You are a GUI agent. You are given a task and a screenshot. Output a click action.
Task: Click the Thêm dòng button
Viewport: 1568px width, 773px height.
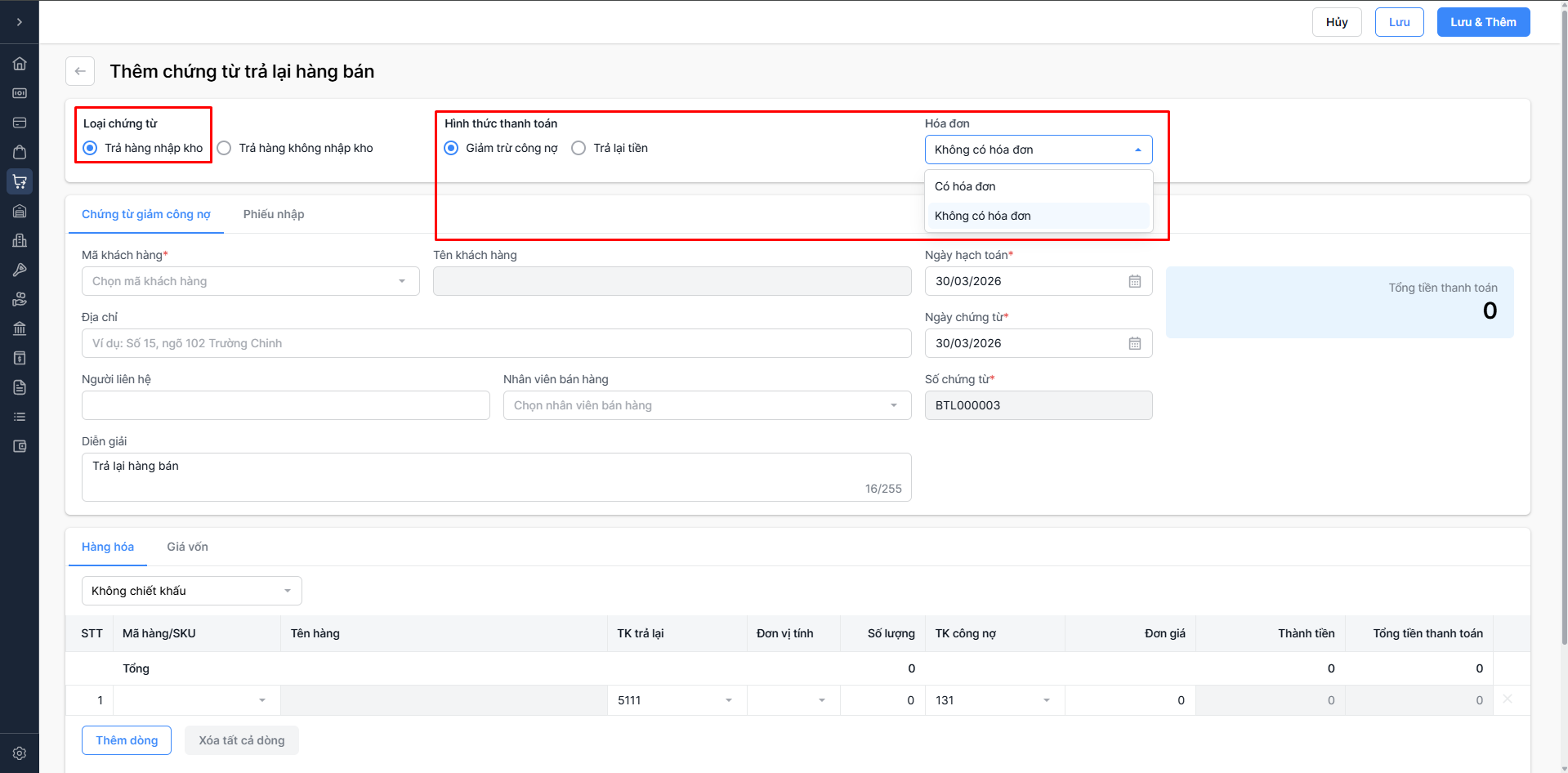(x=127, y=740)
